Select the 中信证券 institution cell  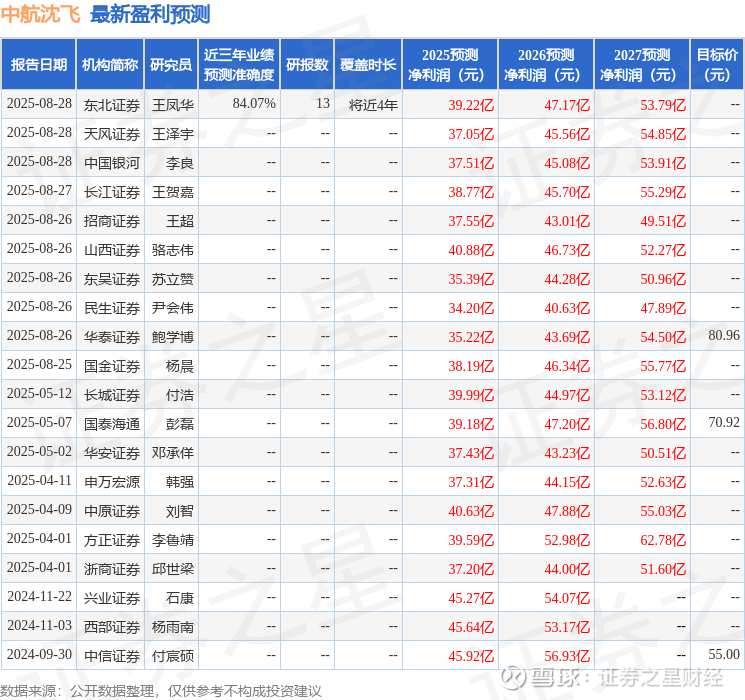click(x=112, y=656)
